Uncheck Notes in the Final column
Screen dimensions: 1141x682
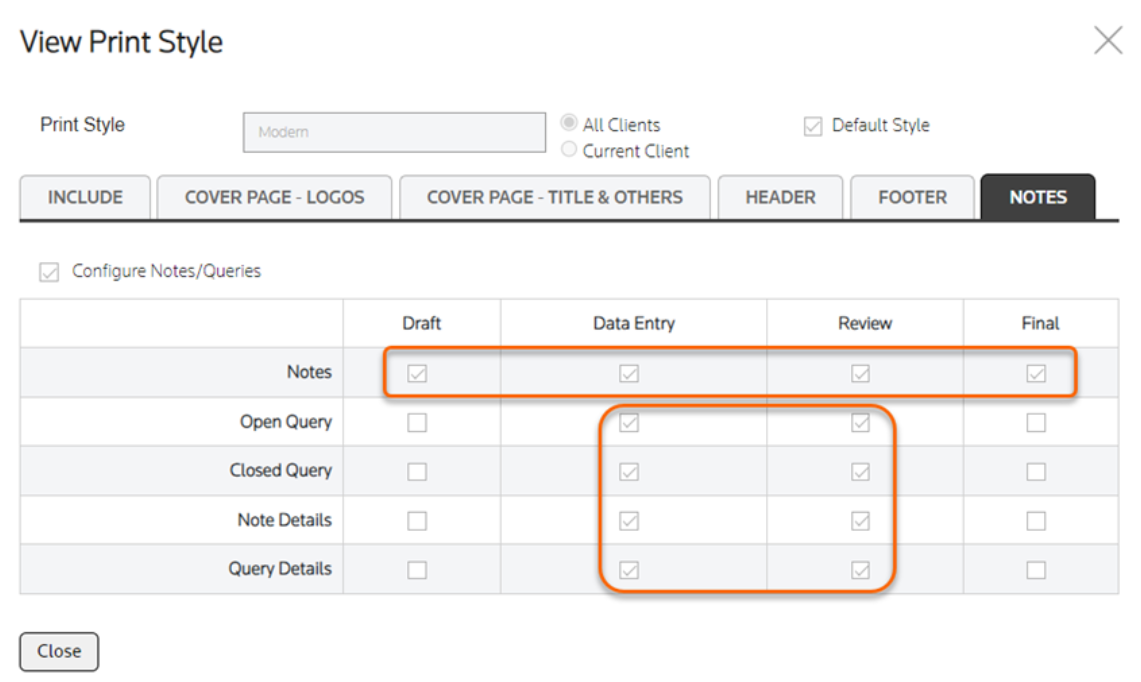click(x=1036, y=373)
